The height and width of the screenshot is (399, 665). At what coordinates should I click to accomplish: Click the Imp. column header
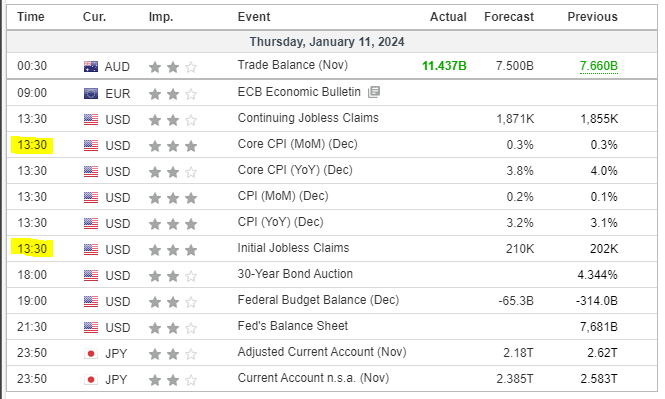[161, 17]
